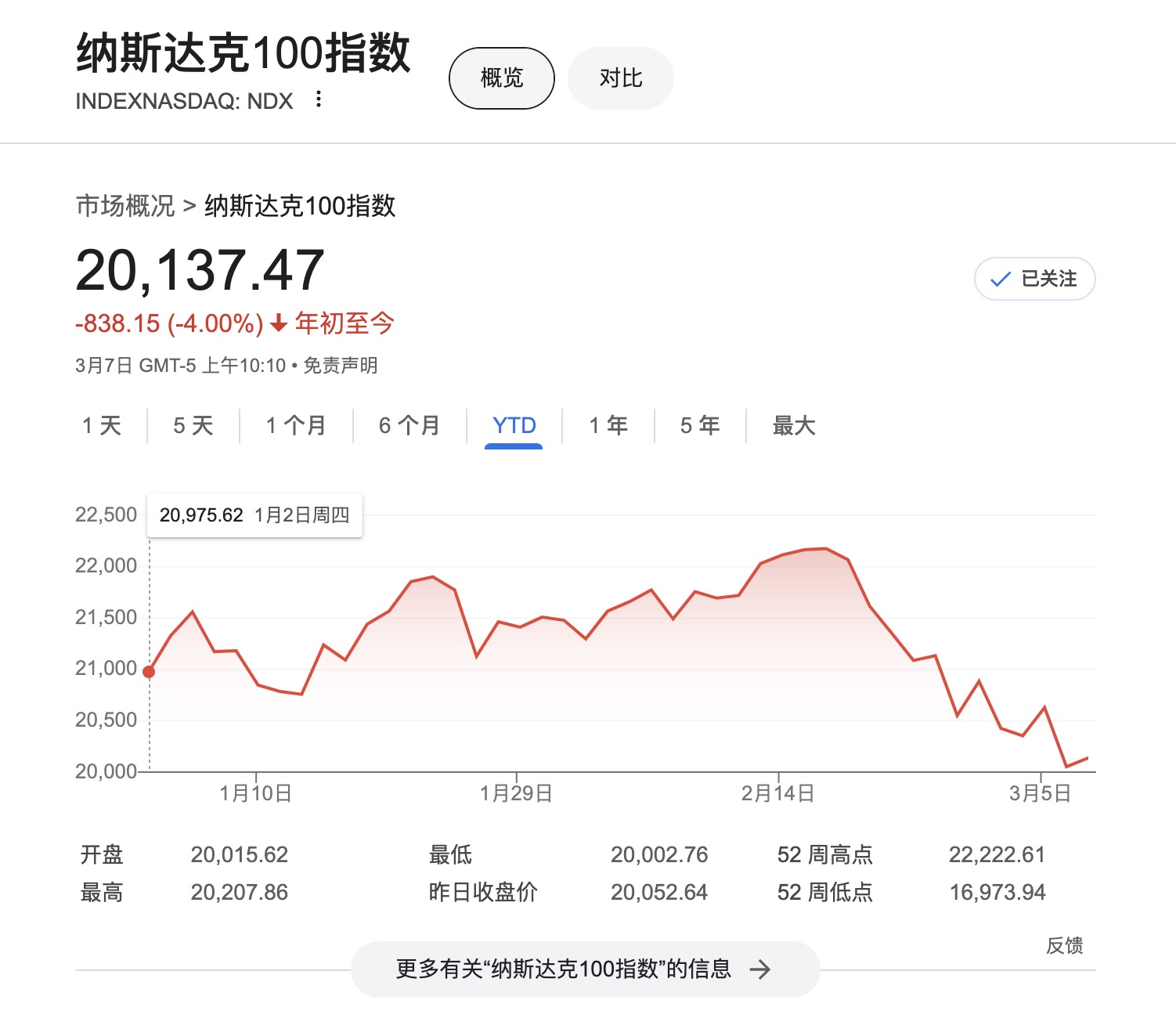Click the timestamp 3月7日 GMT-5 上午10:10

coord(181,366)
